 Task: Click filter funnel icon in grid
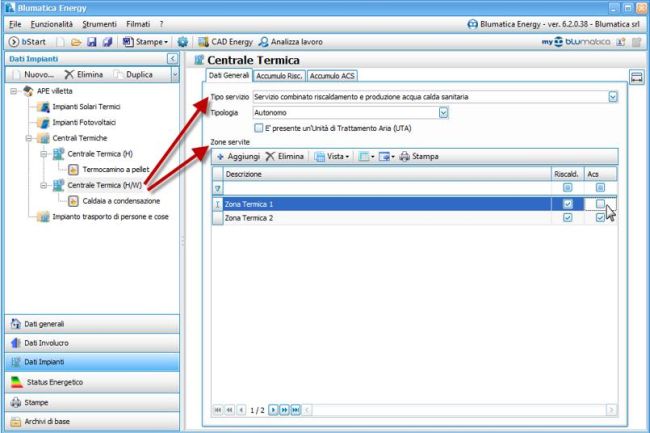coord(218,189)
